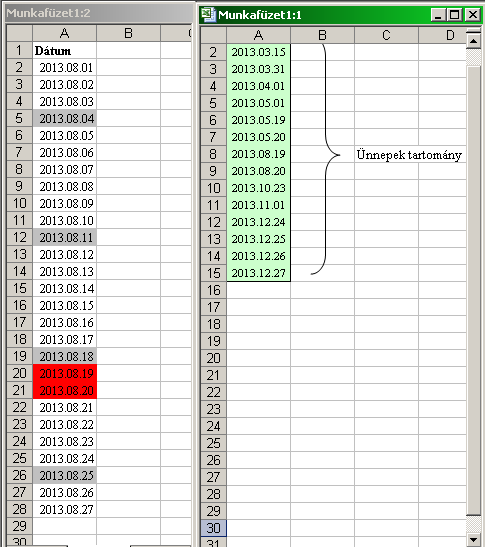This screenshot has height=547, width=485.
Task: Select row 29 header in Munkafüzet1:2
Action: (x=20, y=526)
